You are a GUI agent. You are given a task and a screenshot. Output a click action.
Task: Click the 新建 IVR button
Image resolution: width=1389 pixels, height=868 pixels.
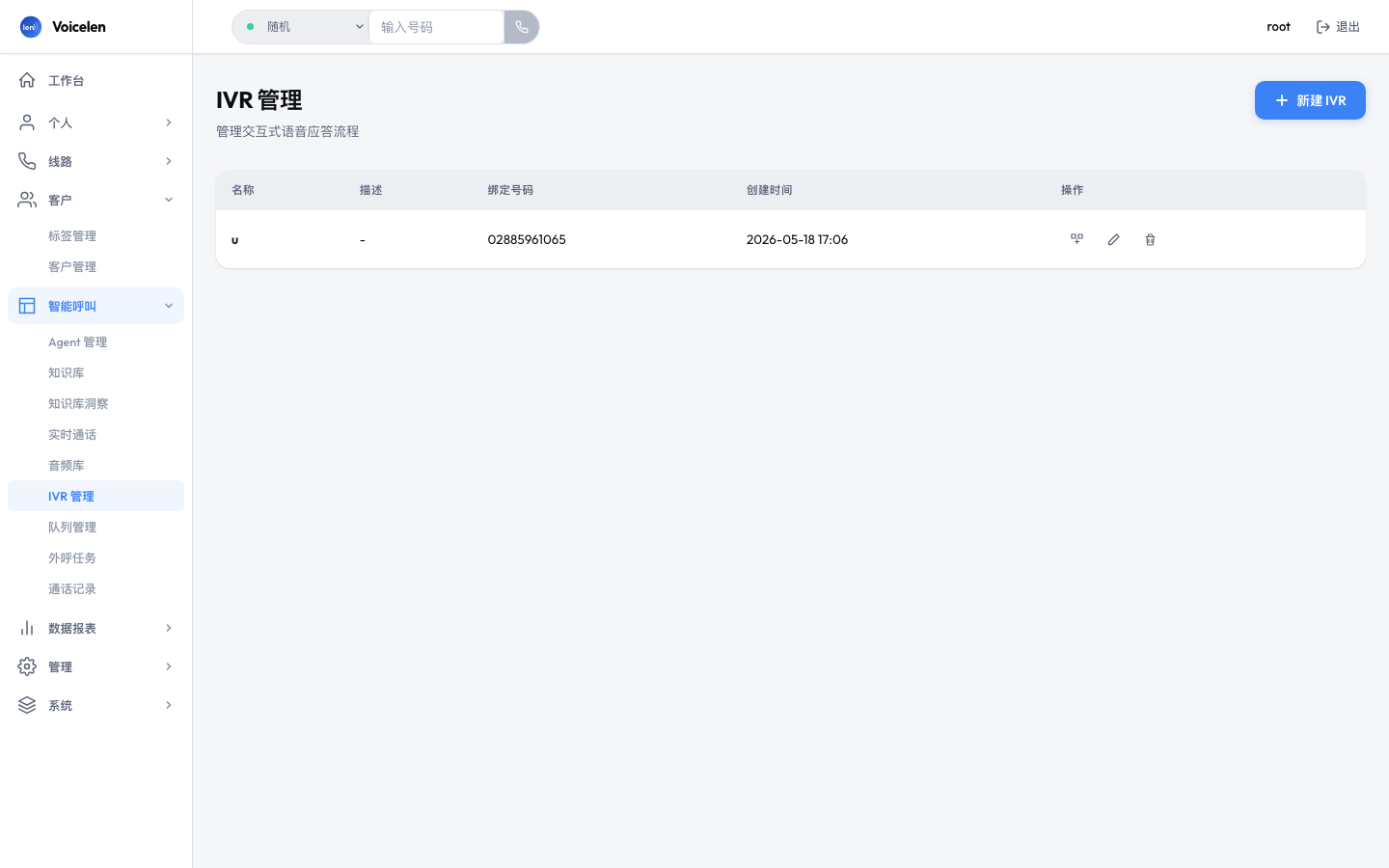click(x=1310, y=100)
